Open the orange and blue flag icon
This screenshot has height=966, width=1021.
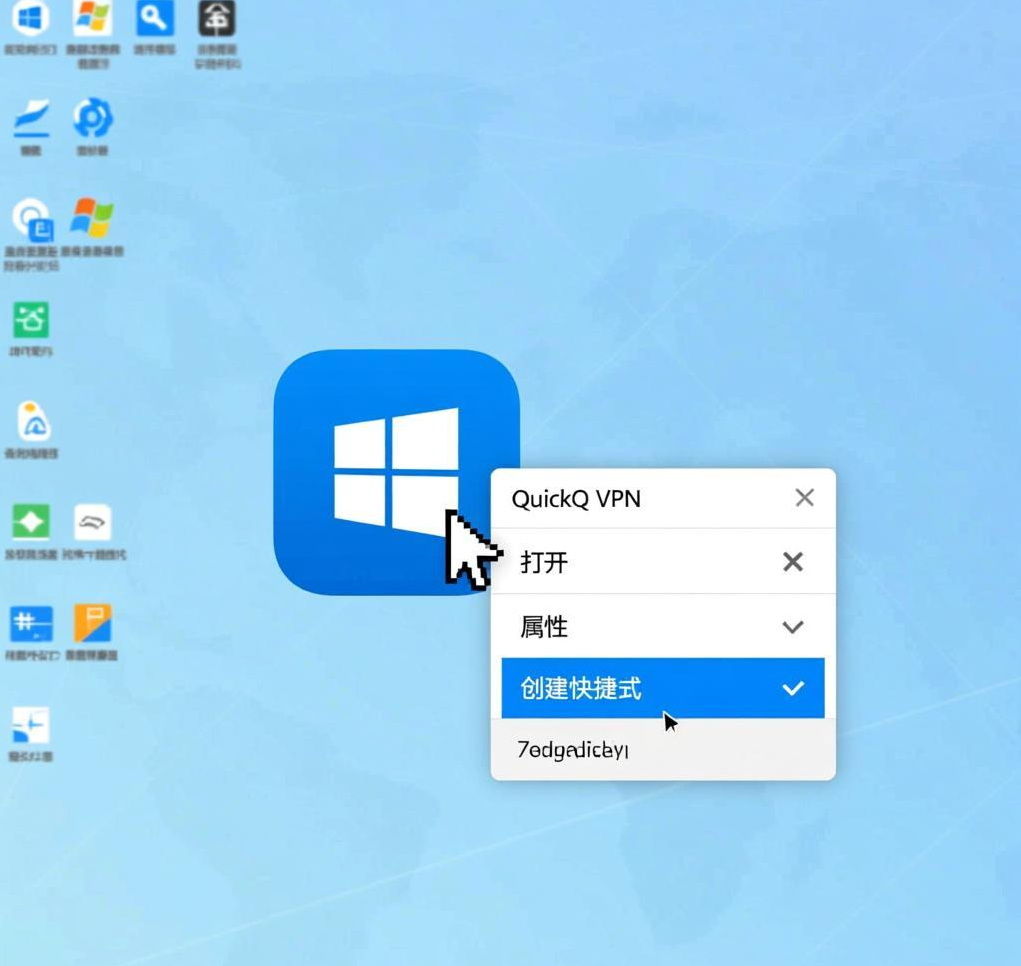[x=93, y=623]
